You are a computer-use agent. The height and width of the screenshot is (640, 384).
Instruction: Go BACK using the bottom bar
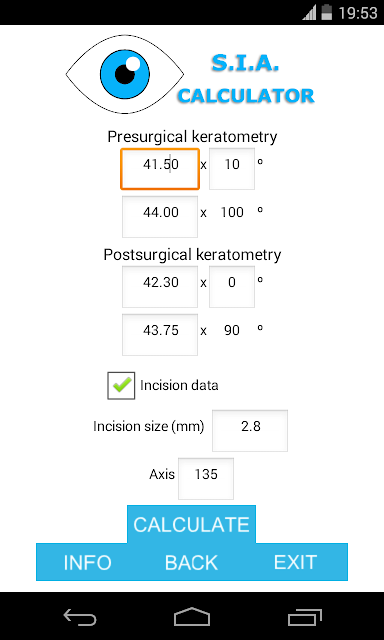coord(191,562)
